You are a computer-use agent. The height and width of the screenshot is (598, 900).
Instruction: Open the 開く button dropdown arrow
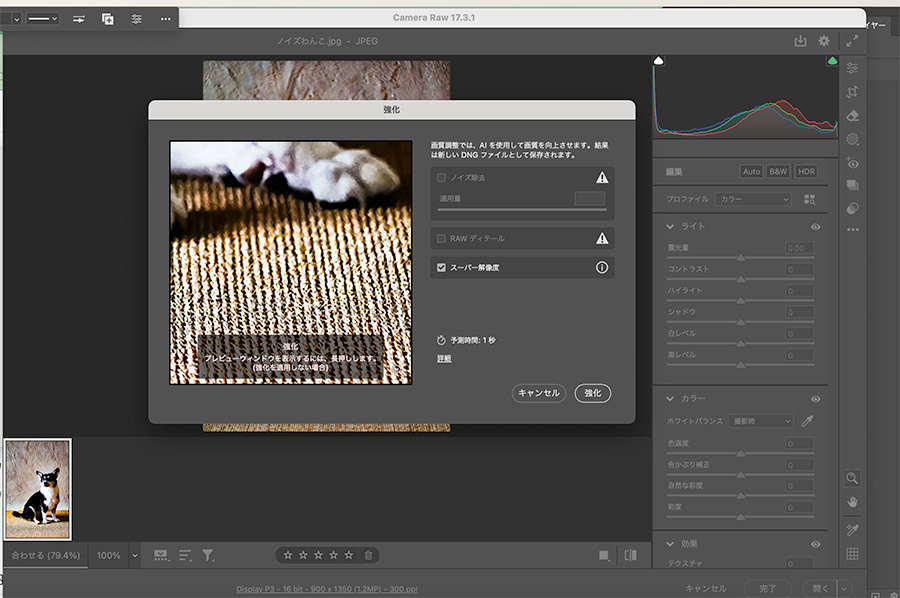[844, 589]
